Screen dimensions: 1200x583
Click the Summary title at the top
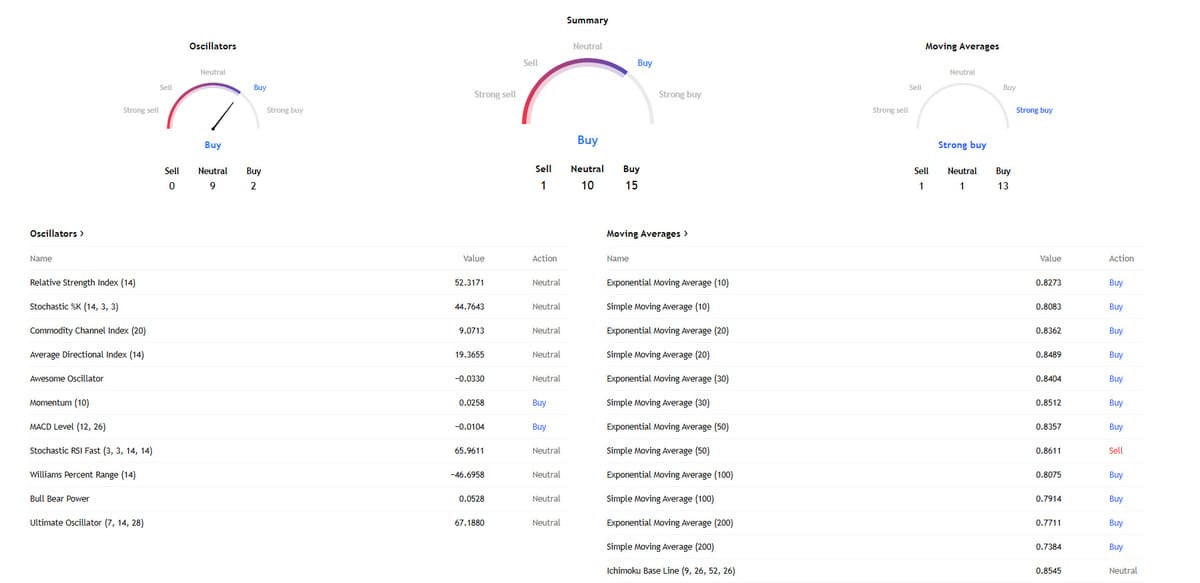[587, 20]
